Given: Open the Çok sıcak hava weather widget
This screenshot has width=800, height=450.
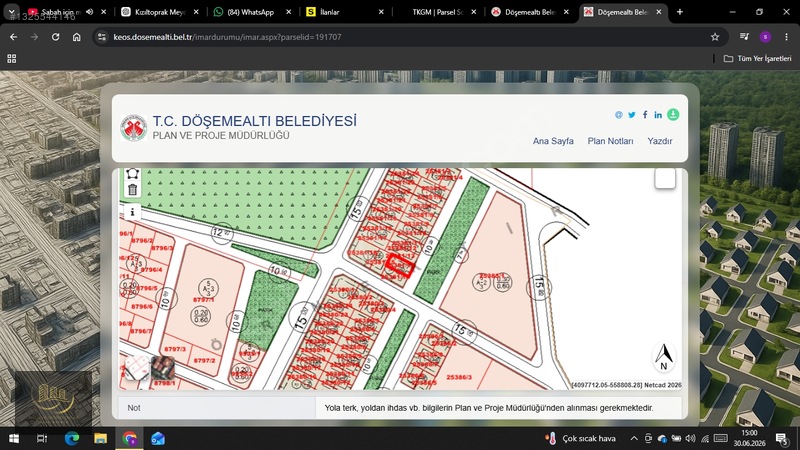Looking at the screenshot, I should [581, 438].
